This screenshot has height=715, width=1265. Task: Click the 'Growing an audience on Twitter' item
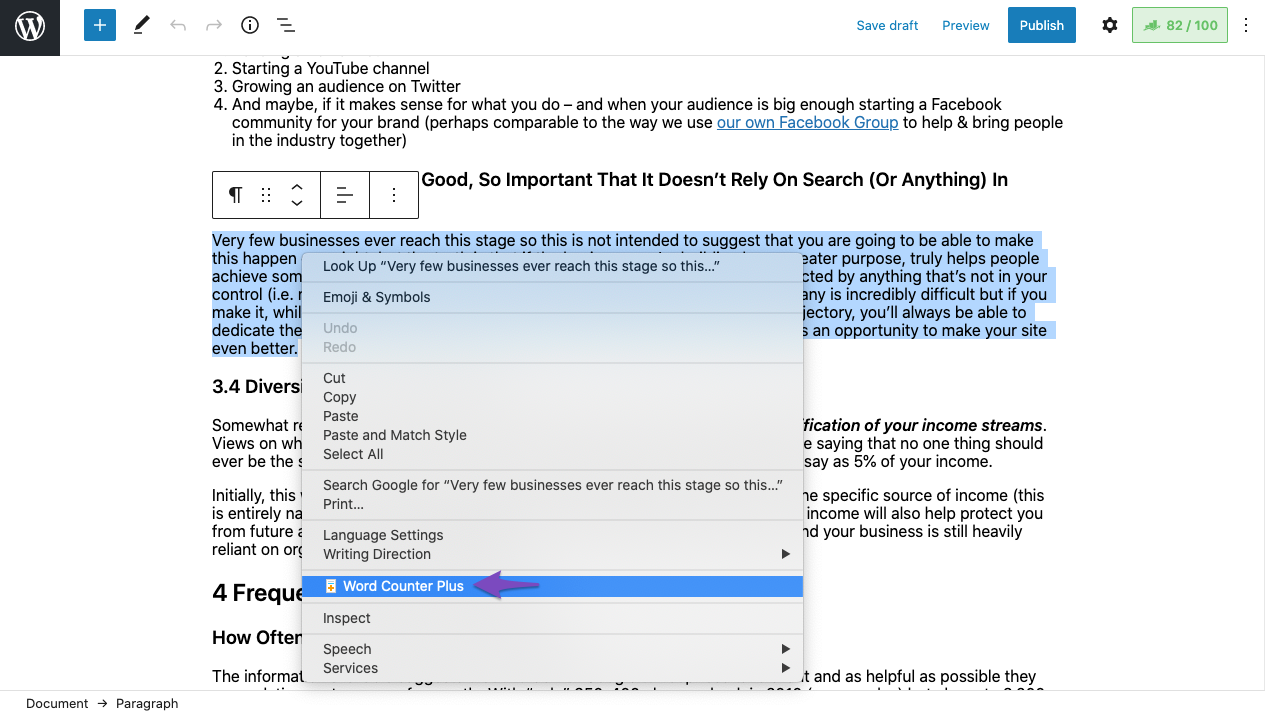[x=346, y=86]
